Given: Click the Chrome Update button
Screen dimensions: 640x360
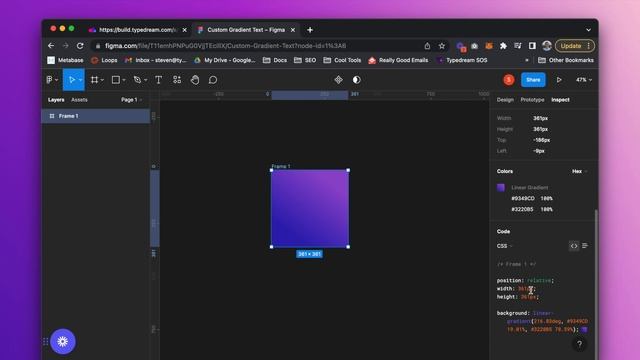Looking at the screenshot, I should (574, 46).
